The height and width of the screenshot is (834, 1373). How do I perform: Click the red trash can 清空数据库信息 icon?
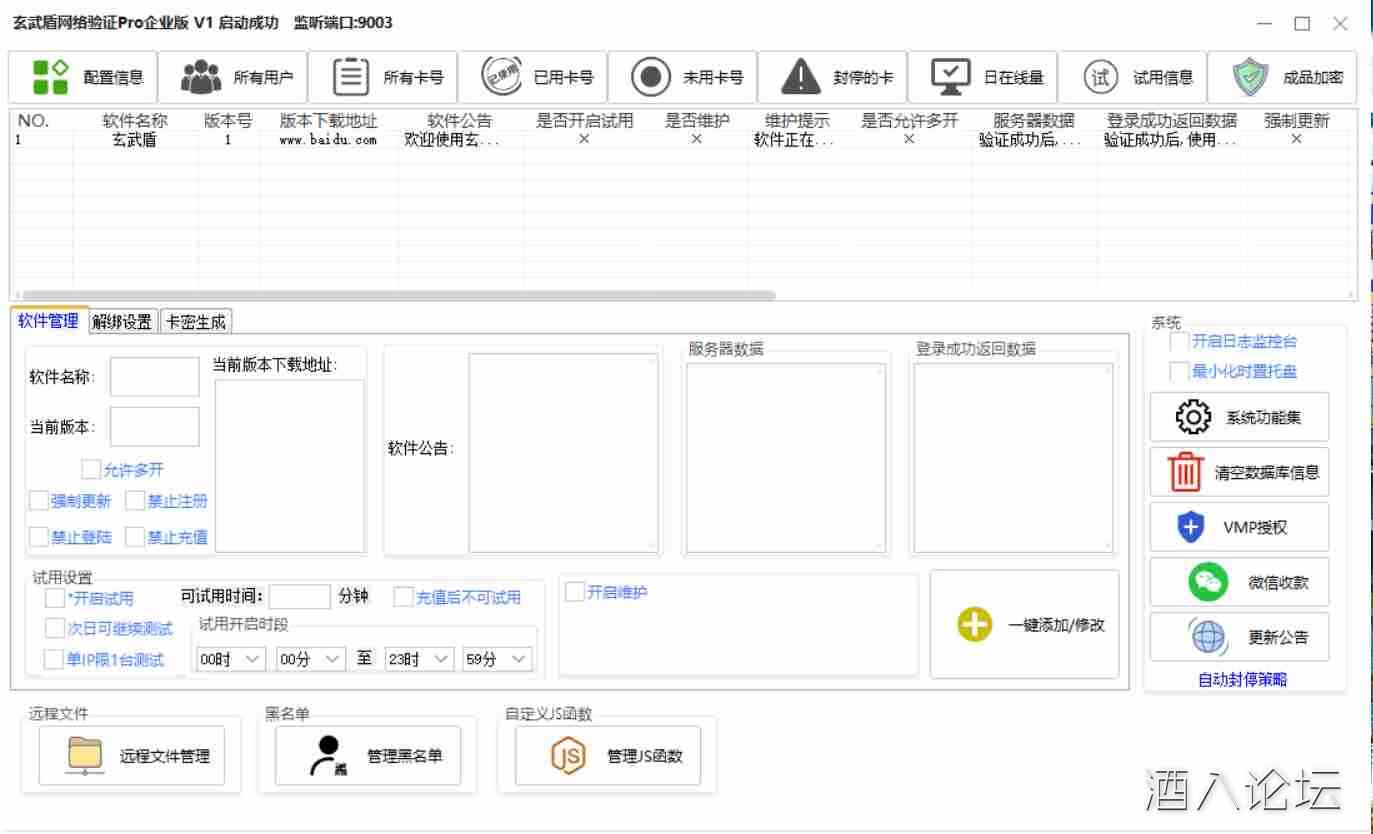(x=1186, y=472)
